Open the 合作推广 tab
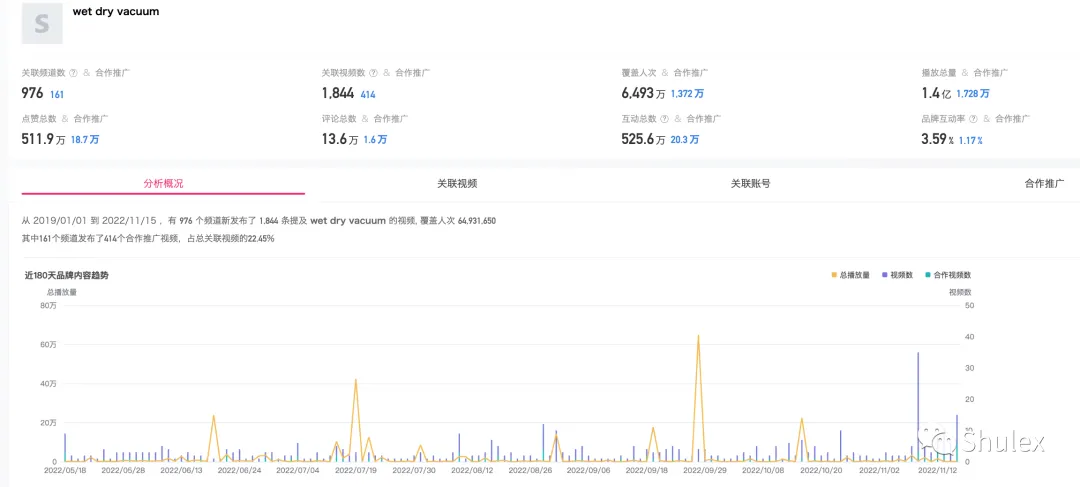 [x=1044, y=184]
